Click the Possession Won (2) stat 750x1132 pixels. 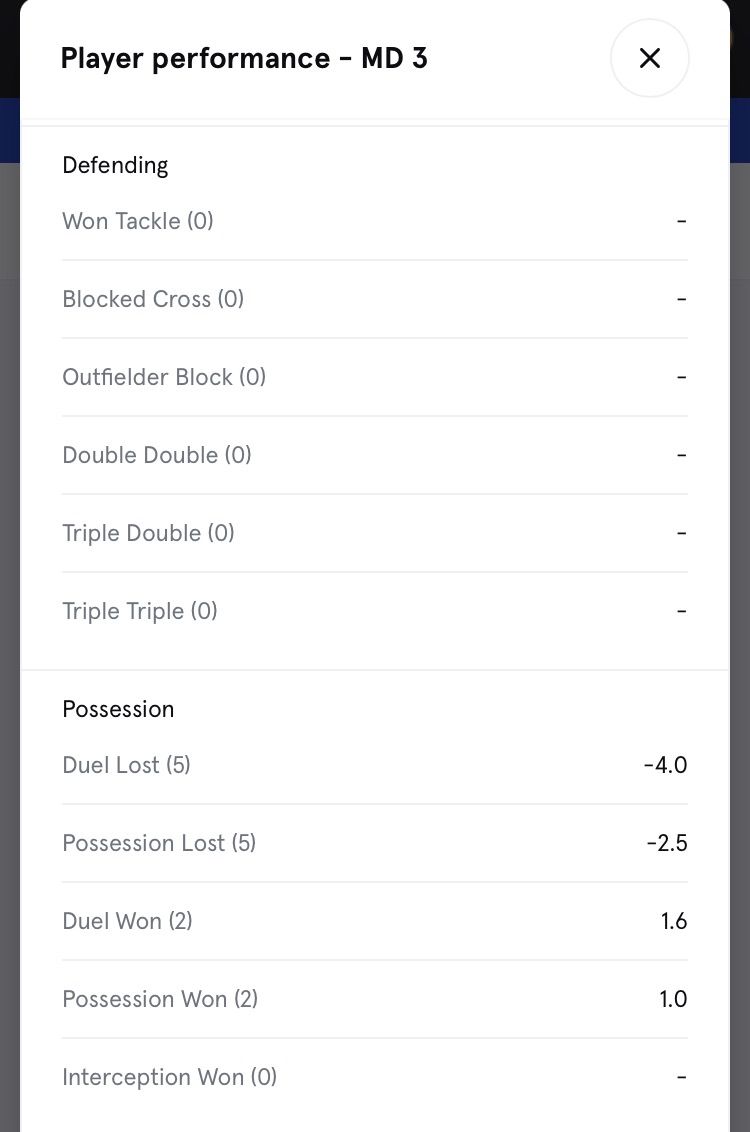160,999
